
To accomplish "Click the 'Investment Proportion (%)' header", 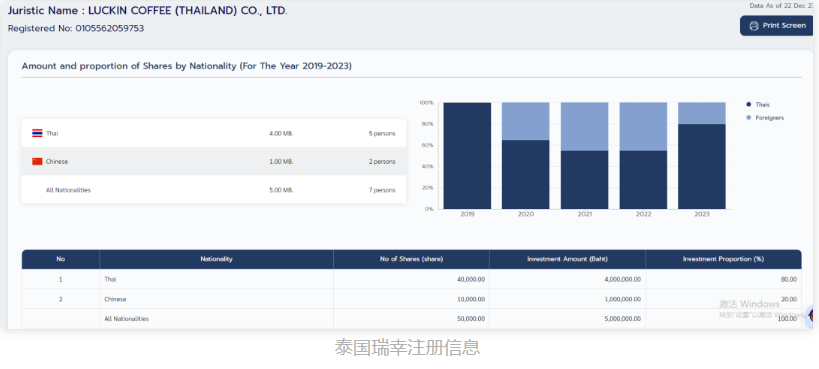I will (723, 259).
